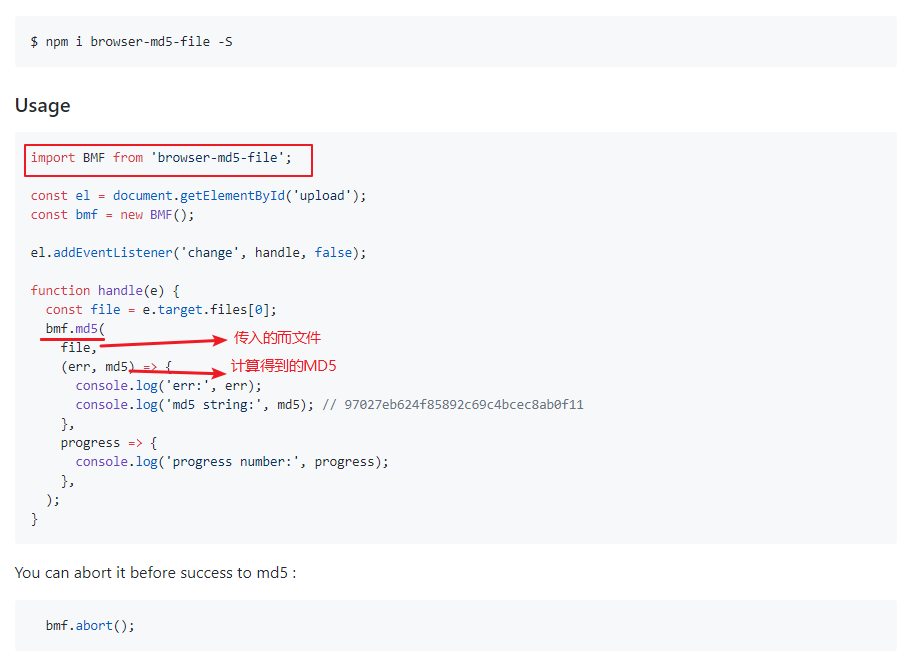Click the function handle(e) line

tap(105, 291)
